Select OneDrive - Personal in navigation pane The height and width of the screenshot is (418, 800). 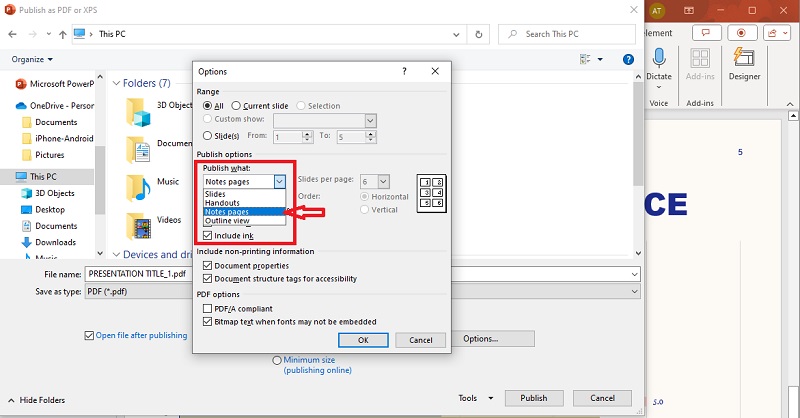[x=54, y=106]
